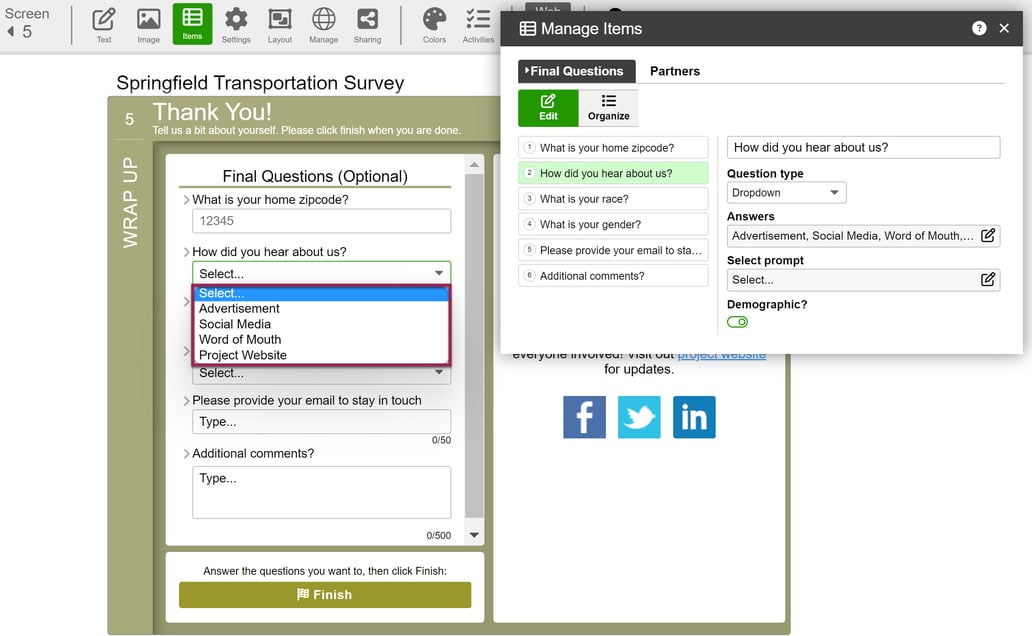Screen dimensions: 1032x636
Task: Click the green Finish button
Action: (x=324, y=595)
